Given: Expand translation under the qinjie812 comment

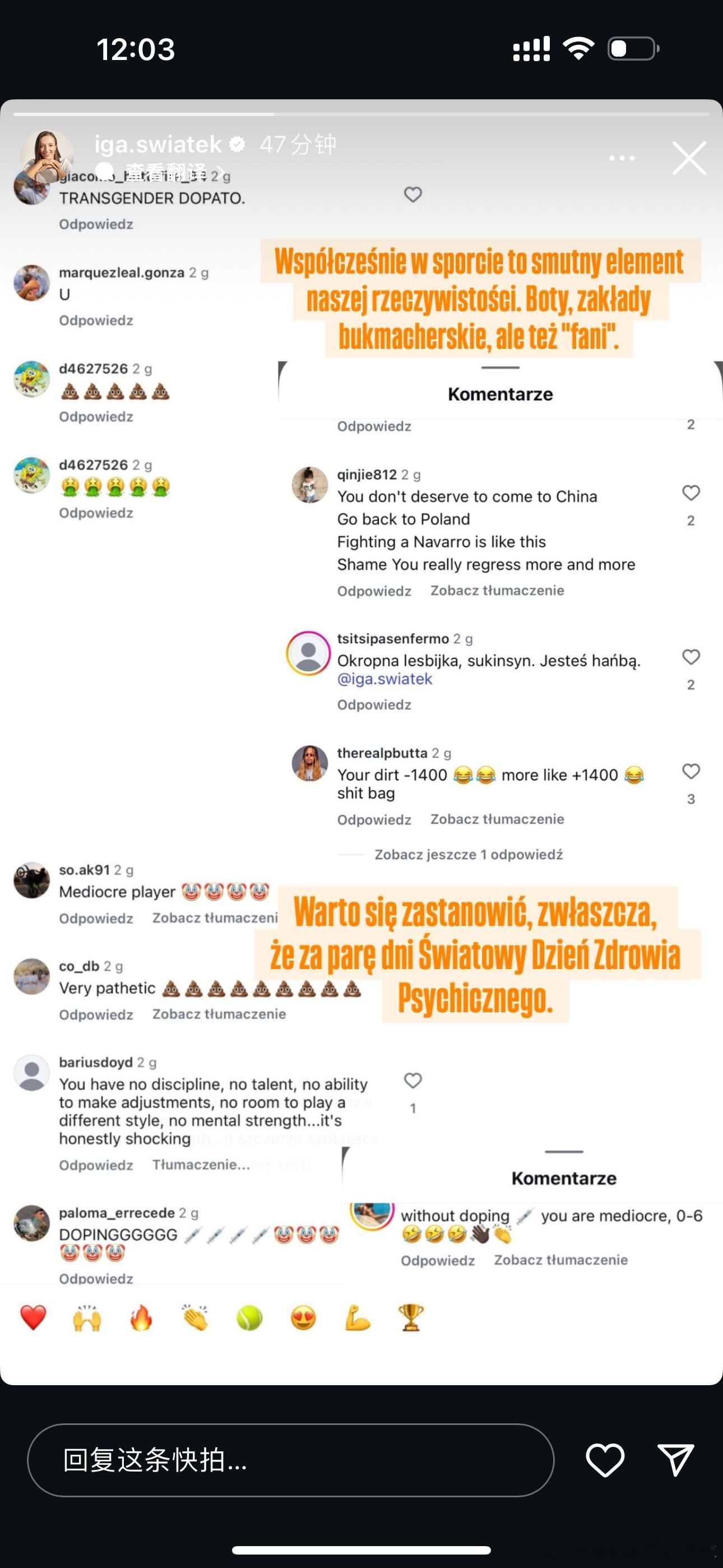Looking at the screenshot, I should pyautogui.click(x=497, y=591).
